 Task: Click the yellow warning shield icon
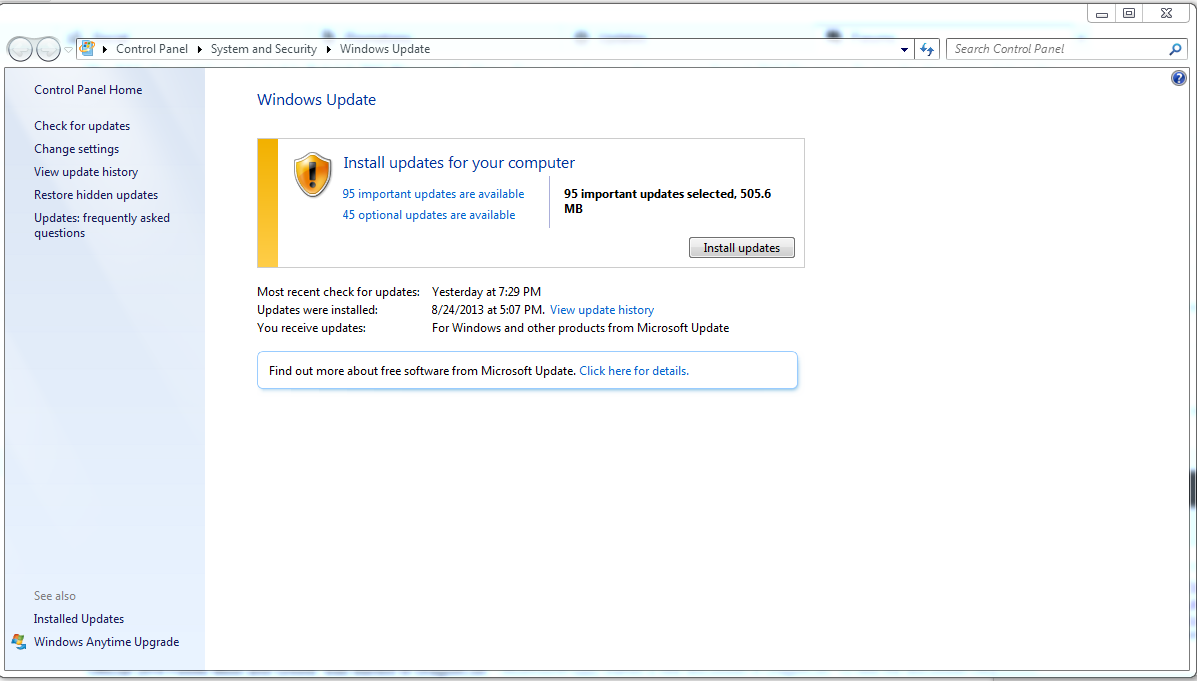(x=312, y=174)
